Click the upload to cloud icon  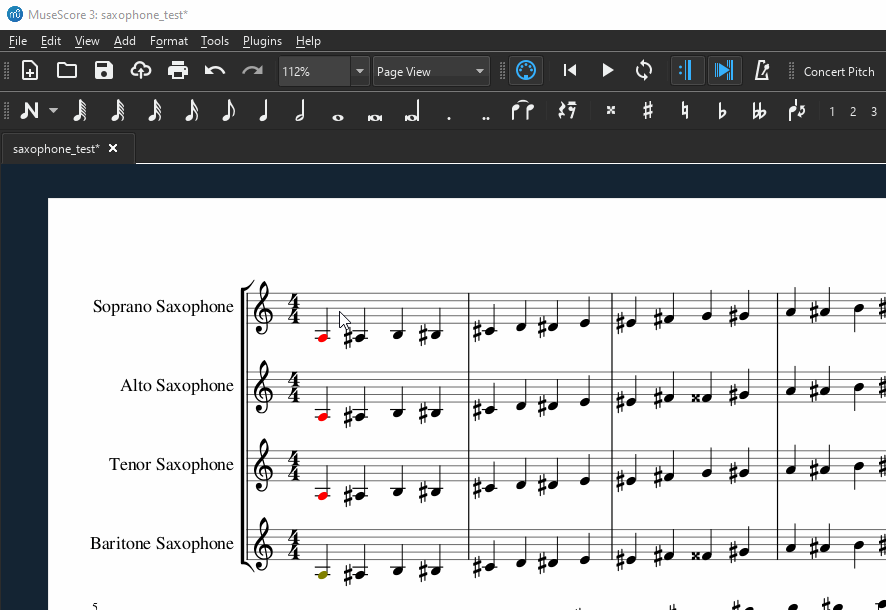[141, 71]
